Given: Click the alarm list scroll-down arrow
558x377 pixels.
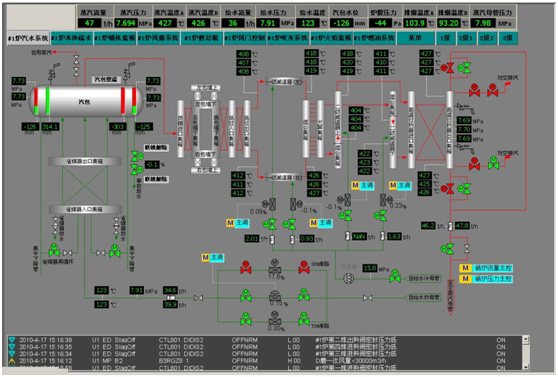Looking at the screenshot, I should tap(525, 367).
